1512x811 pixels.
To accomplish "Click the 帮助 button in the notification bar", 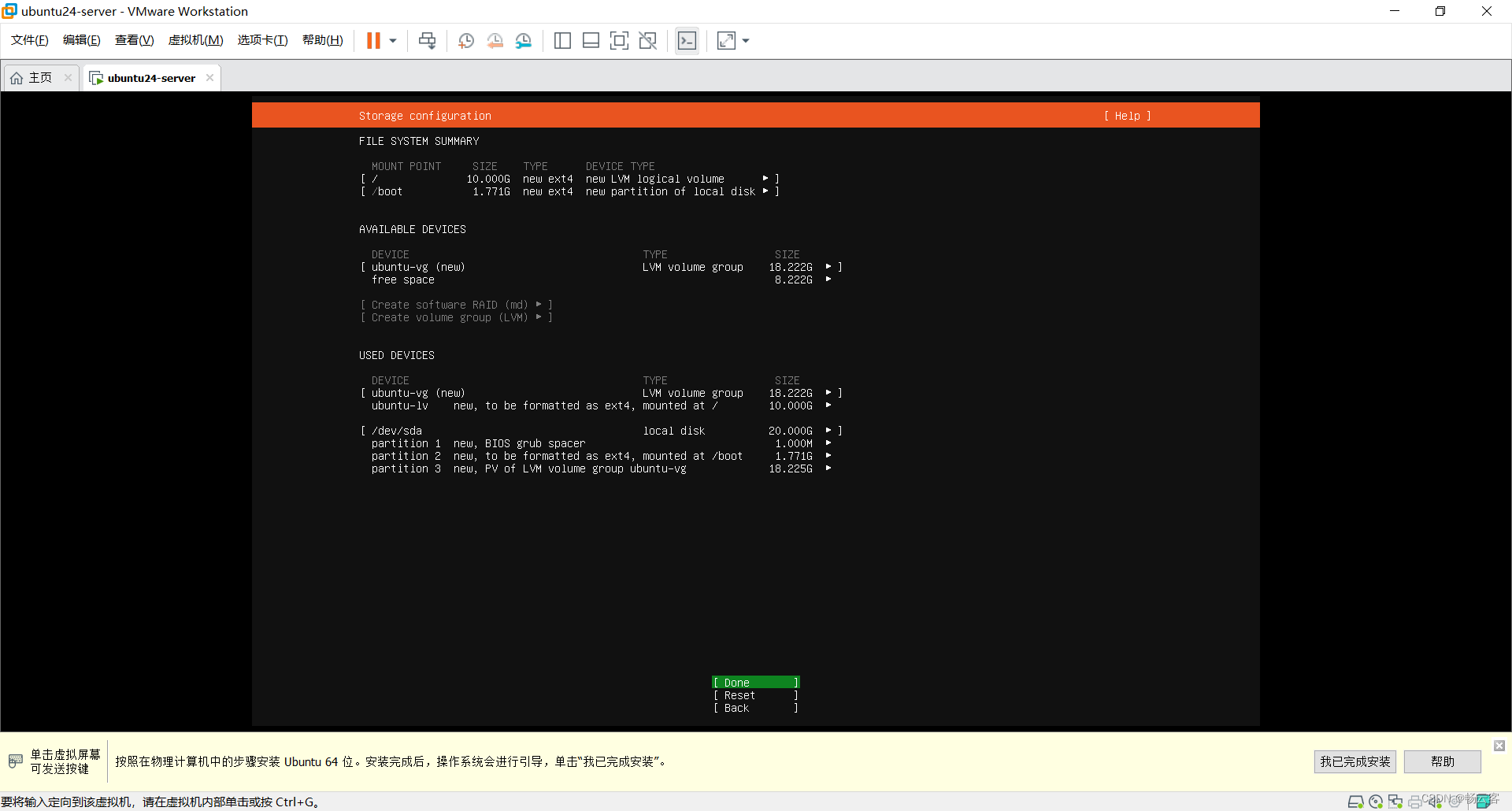I will pyautogui.click(x=1443, y=761).
